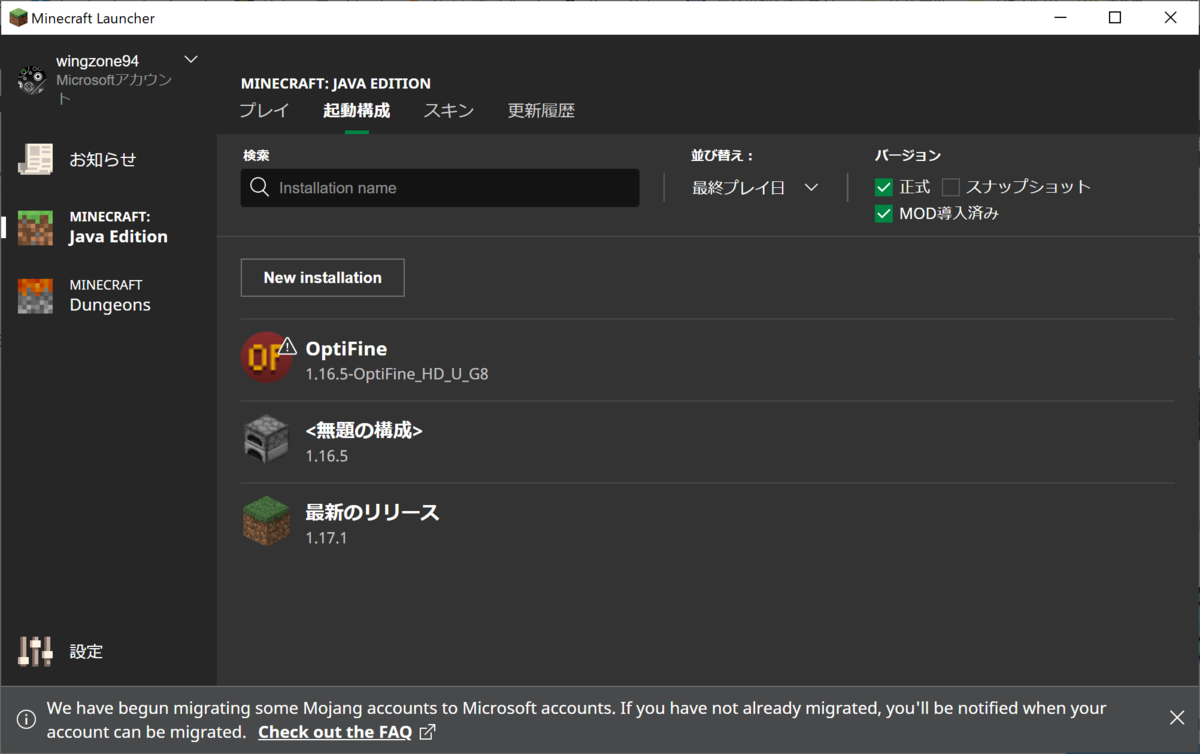The image size is (1200, 754).
Task: Click the お知らせ newspaper icon
Action: pos(35,160)
